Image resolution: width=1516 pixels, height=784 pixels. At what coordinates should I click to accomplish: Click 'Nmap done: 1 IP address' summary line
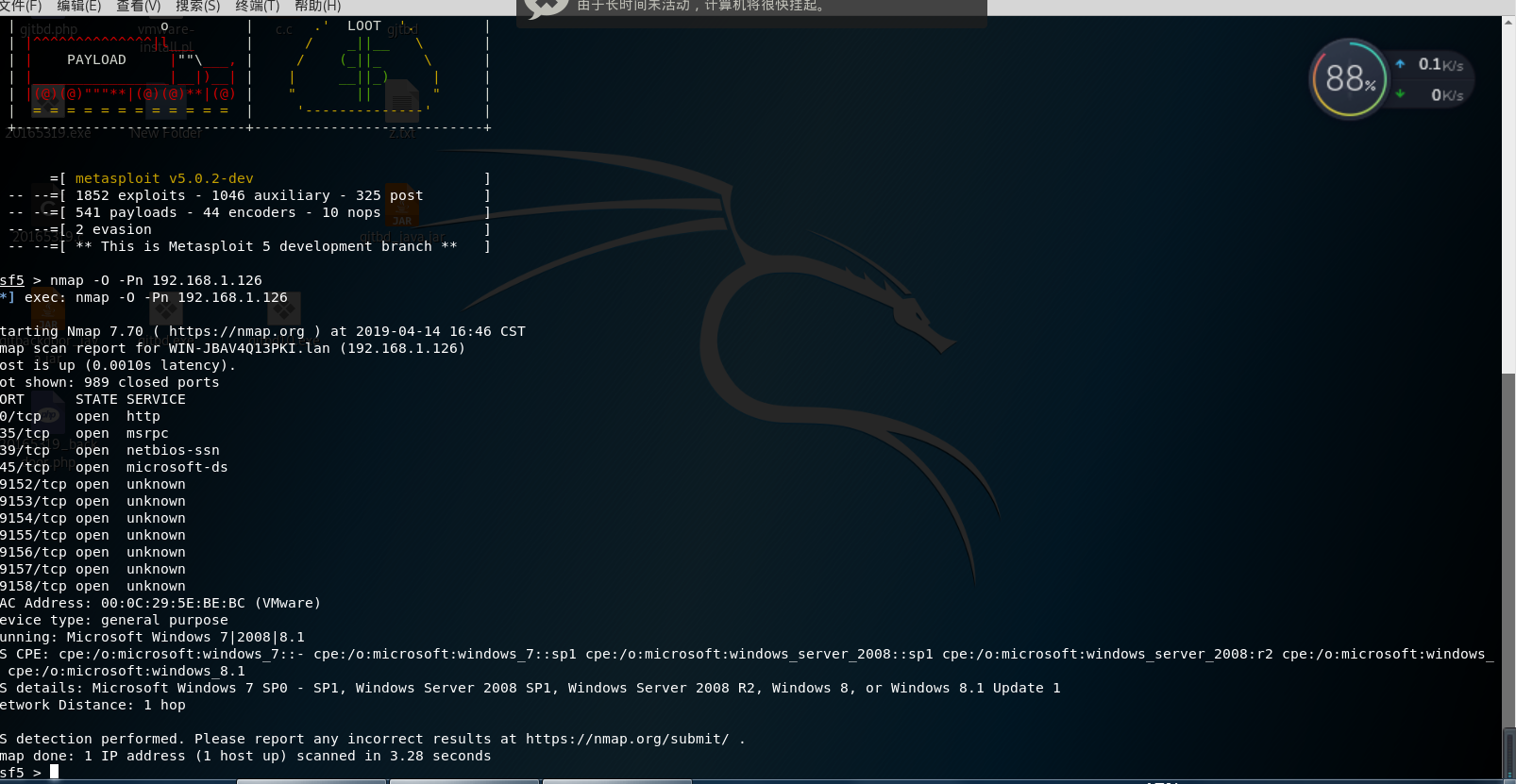point(245,756)
